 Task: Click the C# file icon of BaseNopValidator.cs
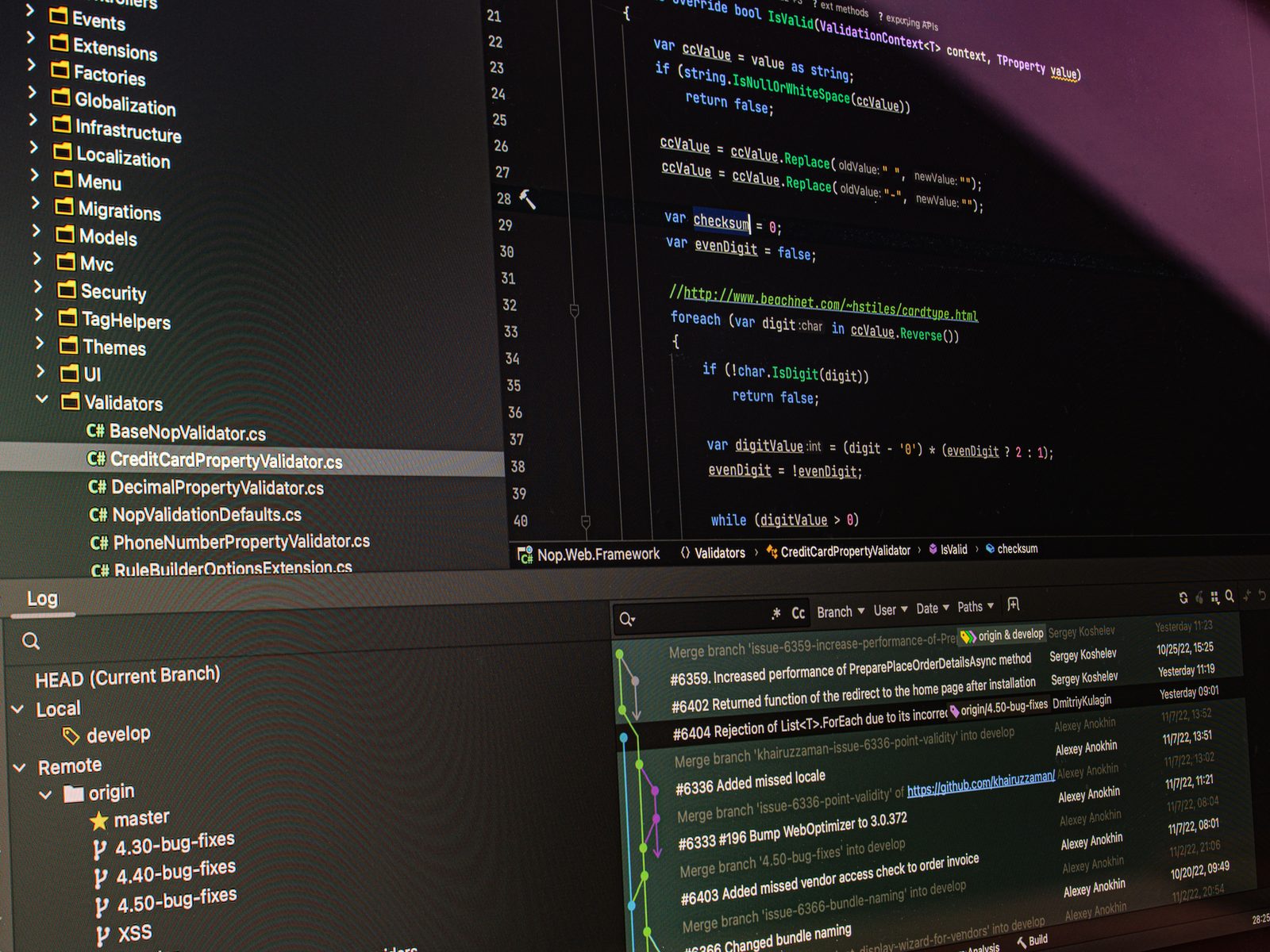[95, 431]
